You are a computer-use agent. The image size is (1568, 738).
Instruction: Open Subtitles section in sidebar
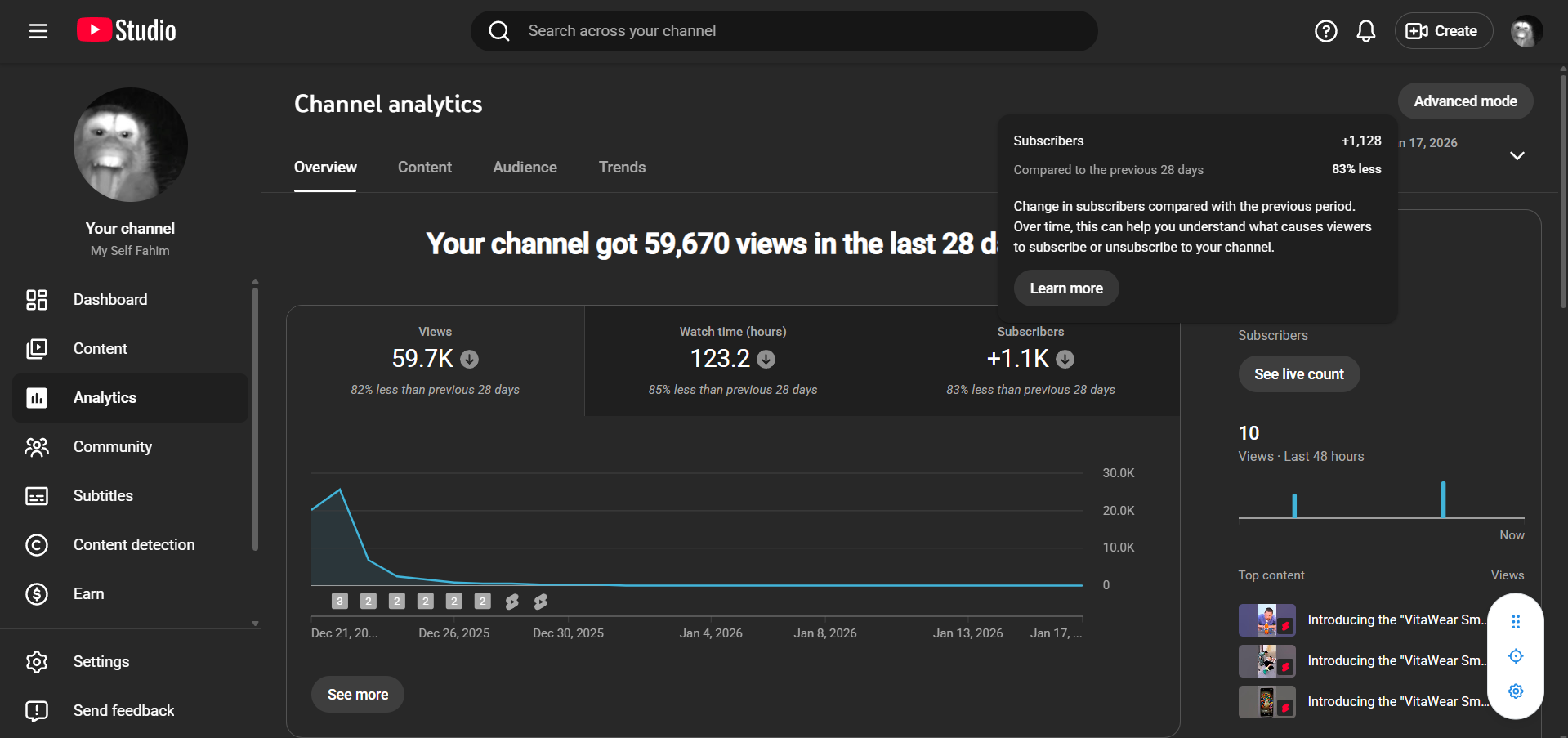[x=103, y=496]
